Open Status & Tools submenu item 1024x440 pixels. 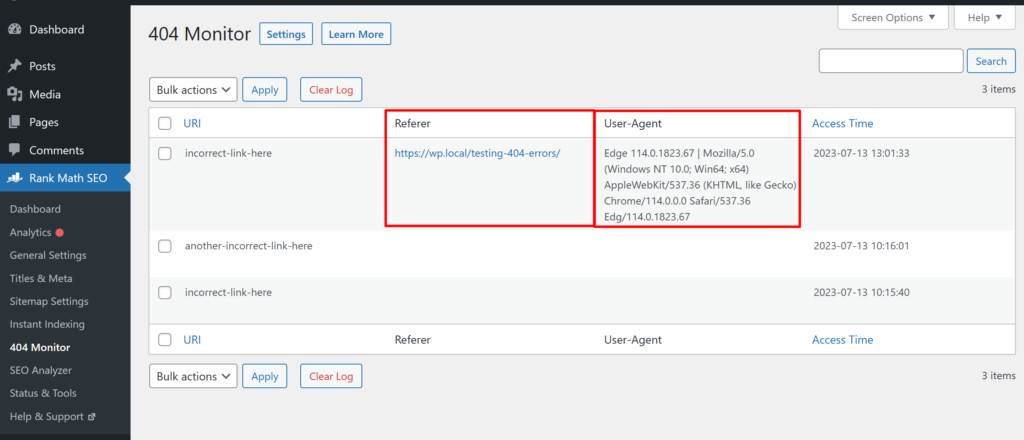tap(43, 393)
